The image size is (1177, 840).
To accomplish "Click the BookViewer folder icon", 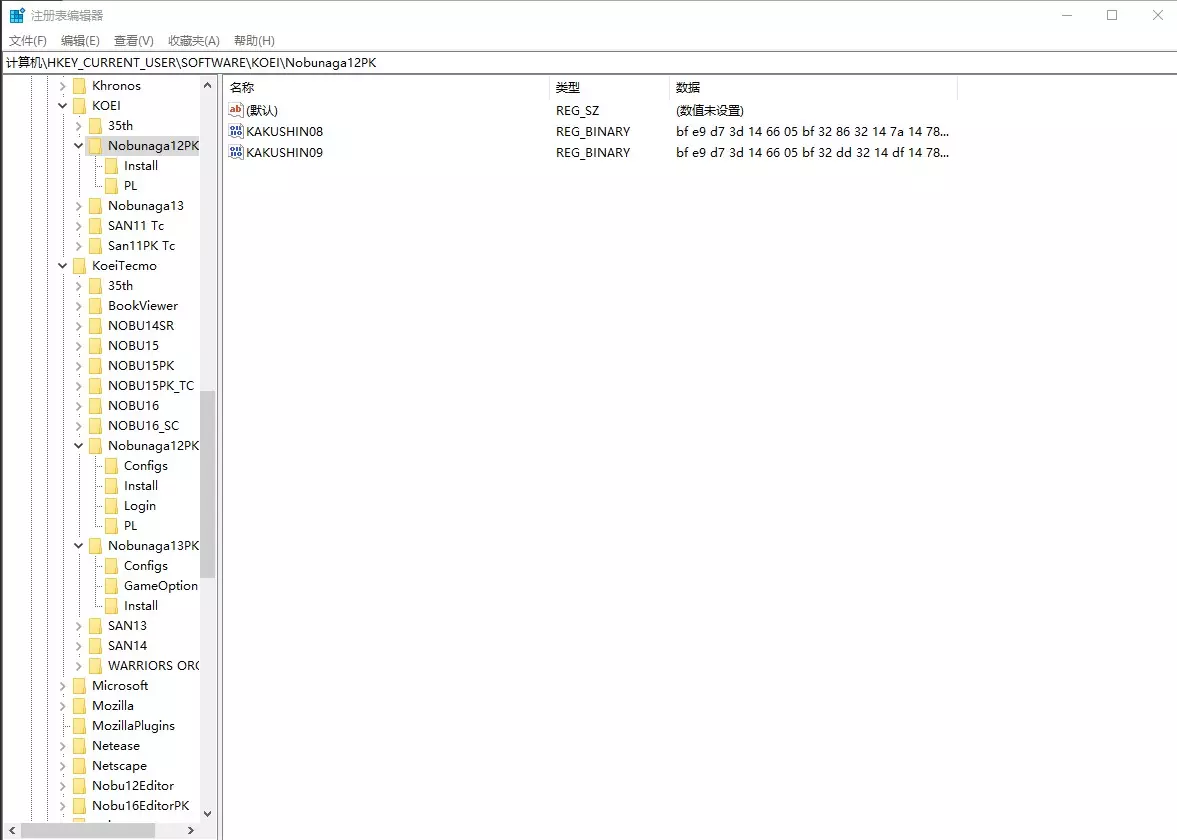I will [95, 306].
